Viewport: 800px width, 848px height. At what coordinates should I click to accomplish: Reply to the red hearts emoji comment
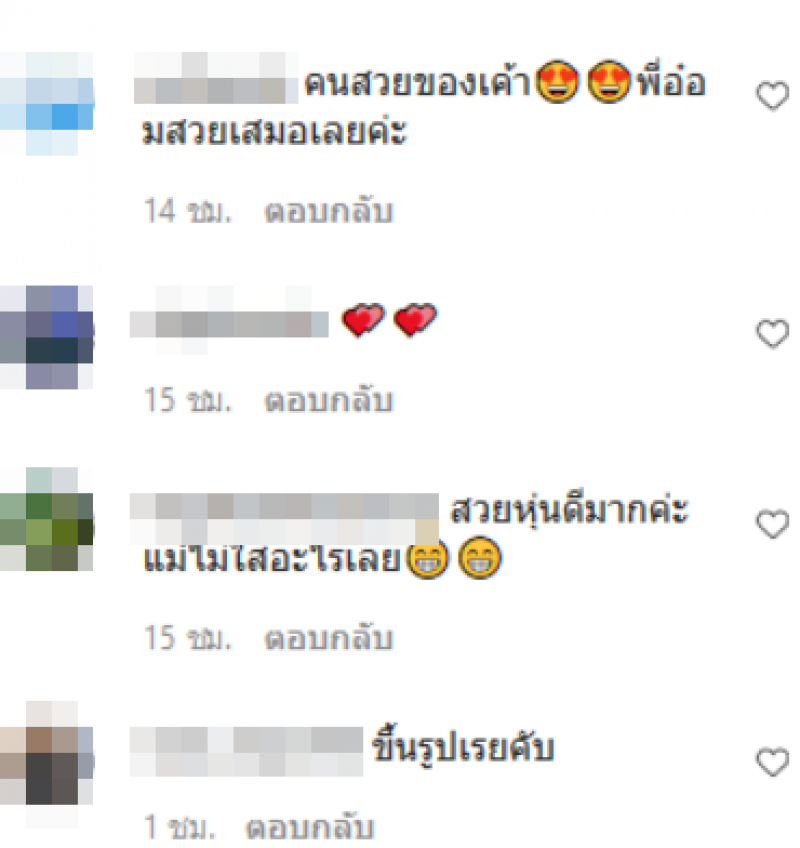[x=328, y=400]
